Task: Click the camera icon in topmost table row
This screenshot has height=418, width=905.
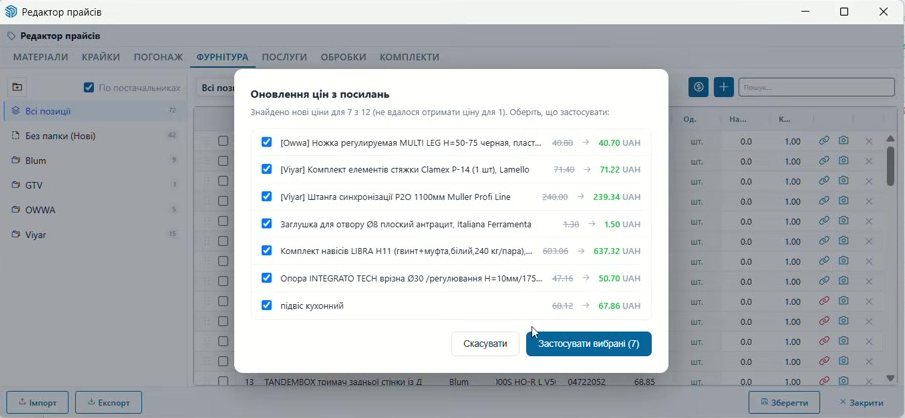Action: click(x=843, y=141)
